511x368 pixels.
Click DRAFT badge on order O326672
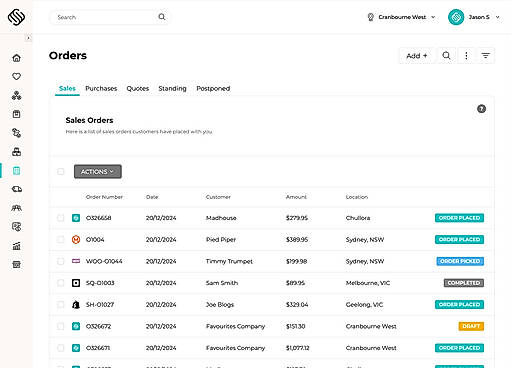(471, 326)
